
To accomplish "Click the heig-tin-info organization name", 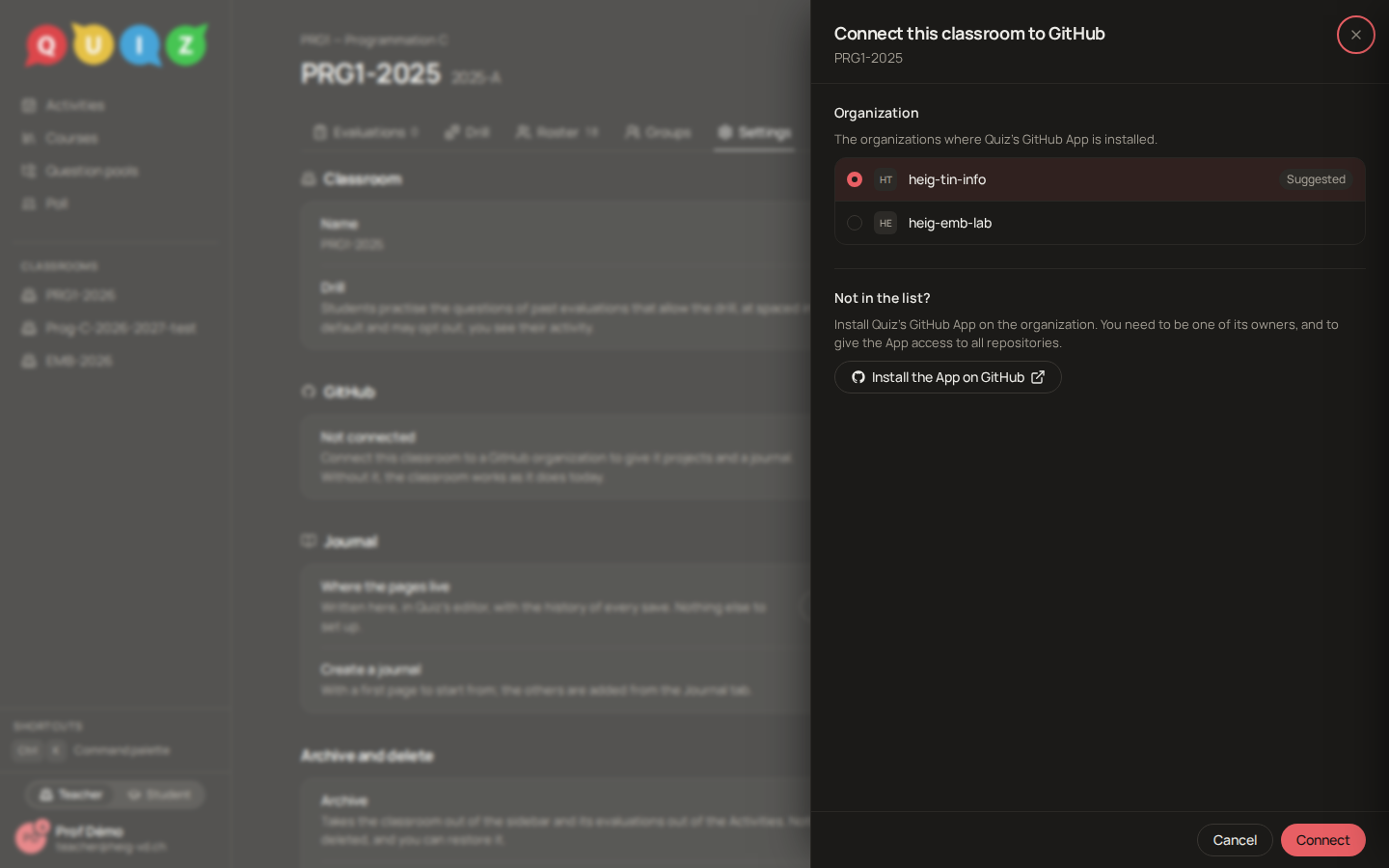I will [x=947, y=179].
